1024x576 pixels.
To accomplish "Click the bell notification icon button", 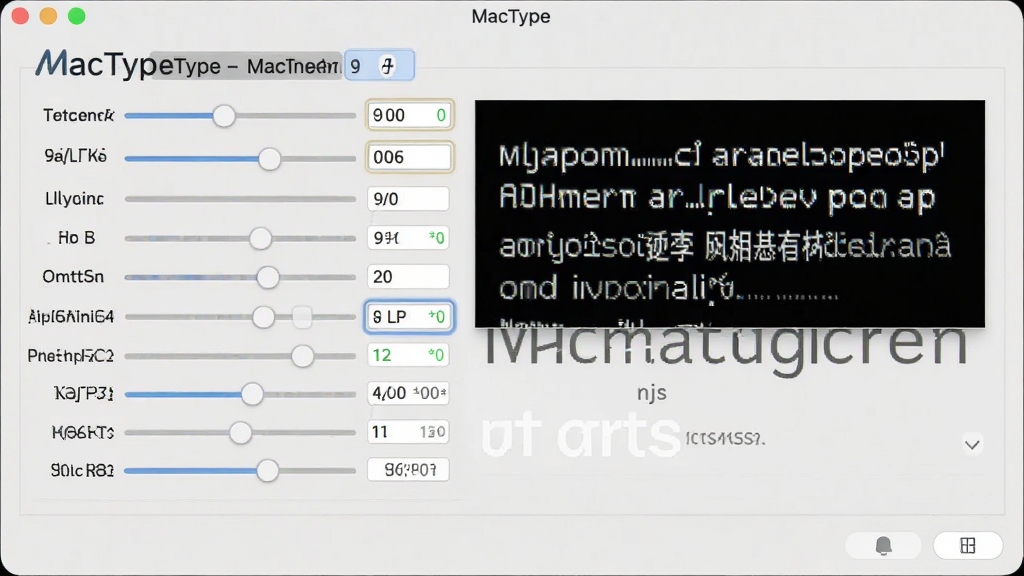I will (x=883, y=545).
